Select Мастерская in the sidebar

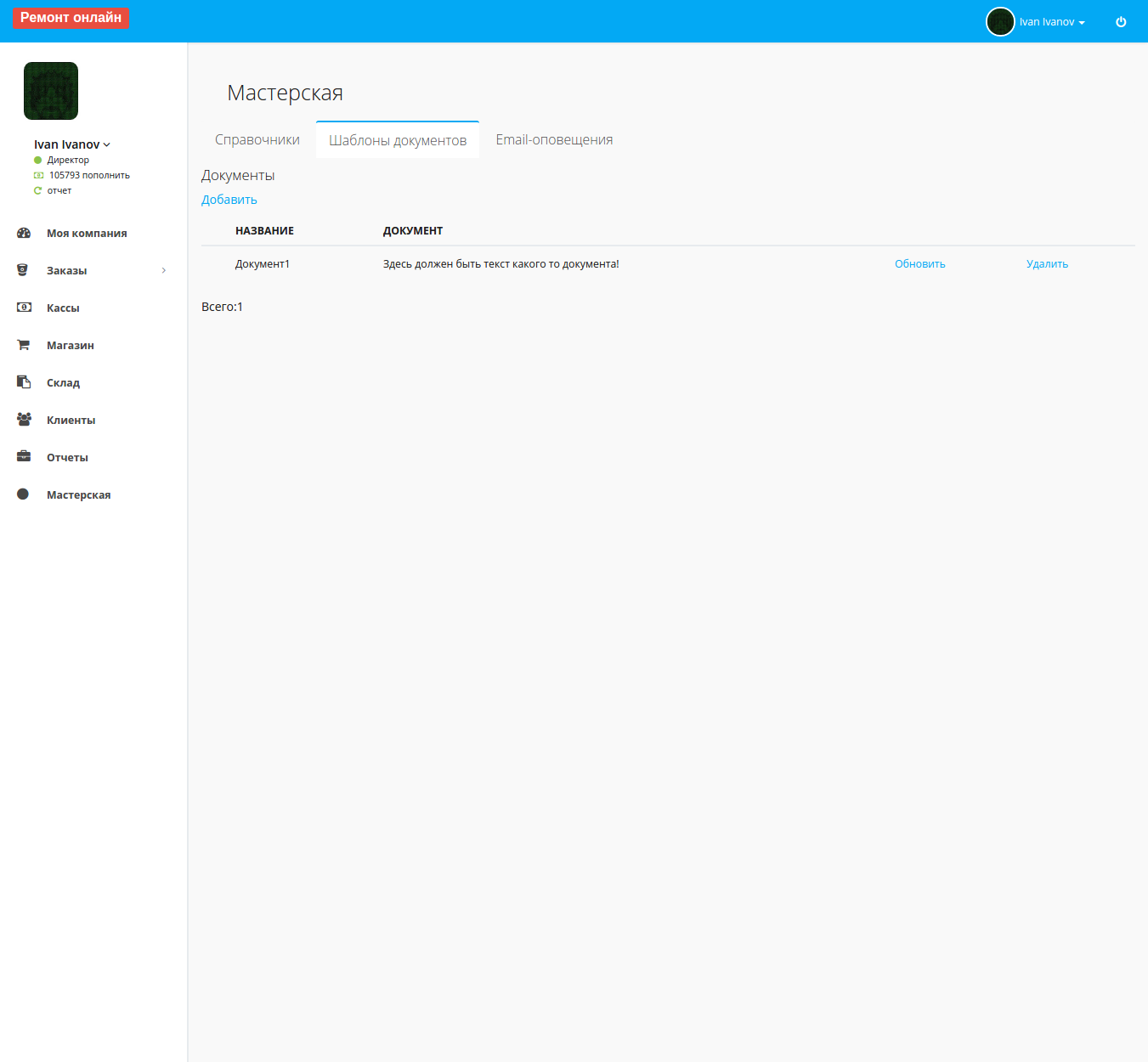point(78,494)
